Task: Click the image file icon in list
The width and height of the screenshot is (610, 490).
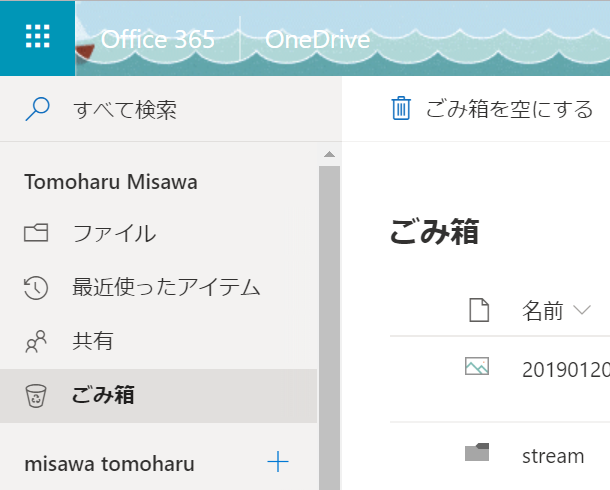Action: click(x=477, y=366)
